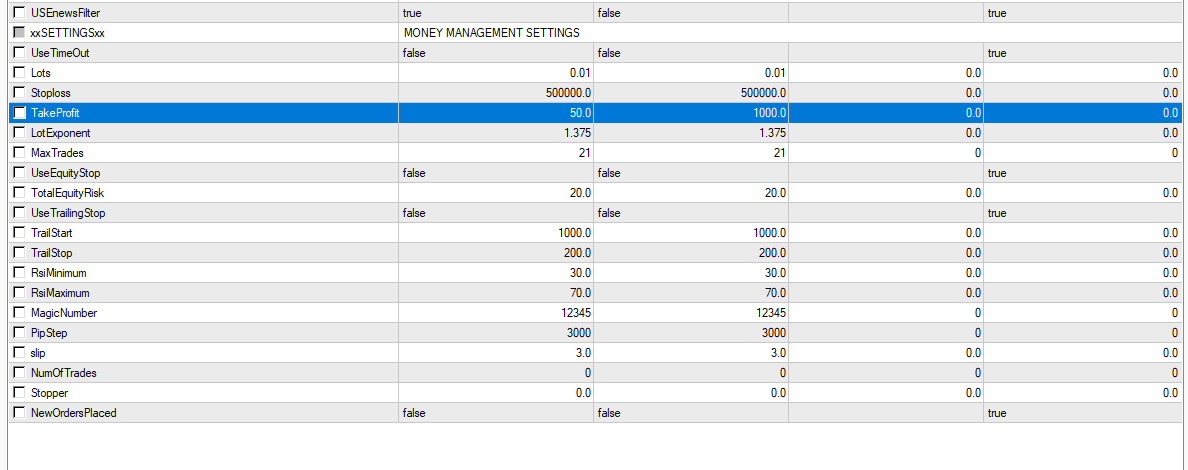This screenshot has width=1188, height=470.
Task: Select the TakeProfit value 50.0 cell
Action: click(495, 113)
